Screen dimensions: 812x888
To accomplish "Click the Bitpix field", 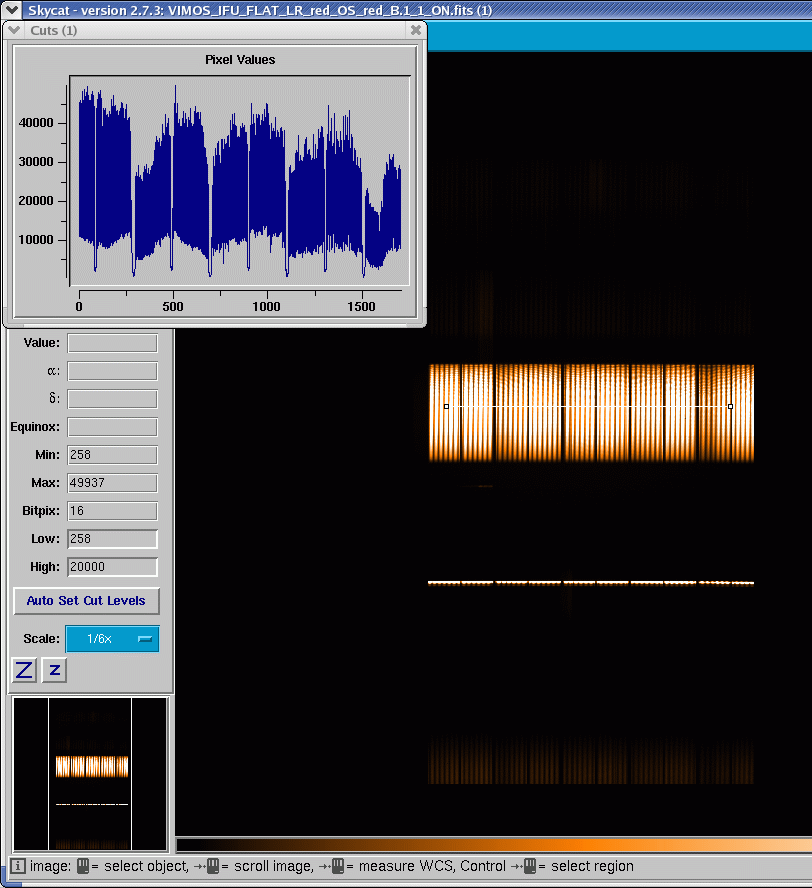I will (x=112, y=511).
